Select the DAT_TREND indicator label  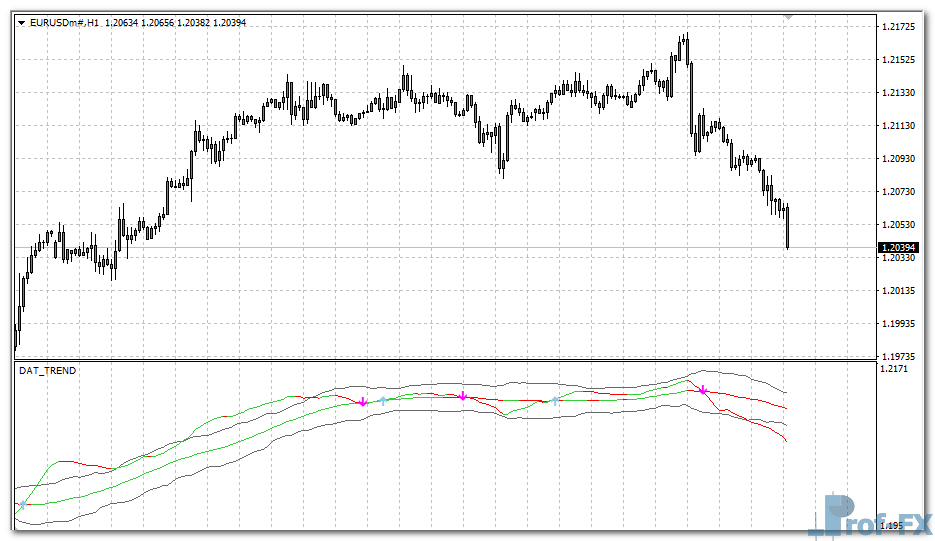click(x=47, y=371)
